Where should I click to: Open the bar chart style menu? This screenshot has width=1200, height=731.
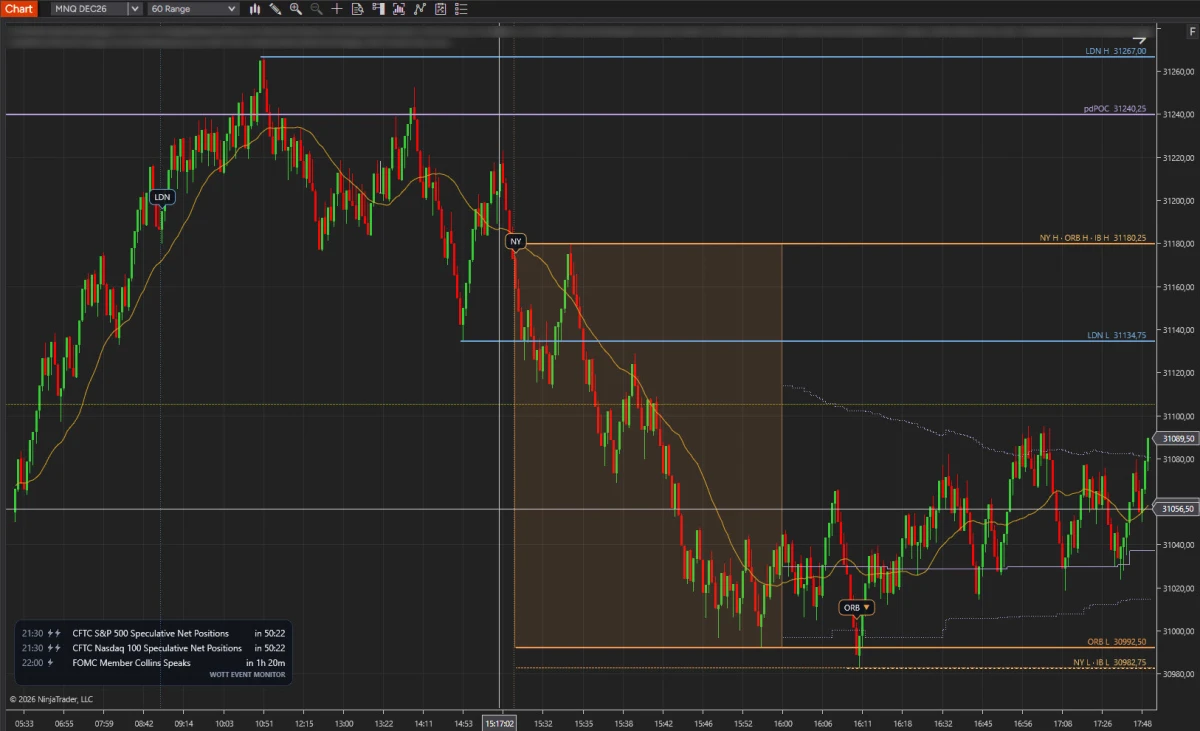pos(255,8)
